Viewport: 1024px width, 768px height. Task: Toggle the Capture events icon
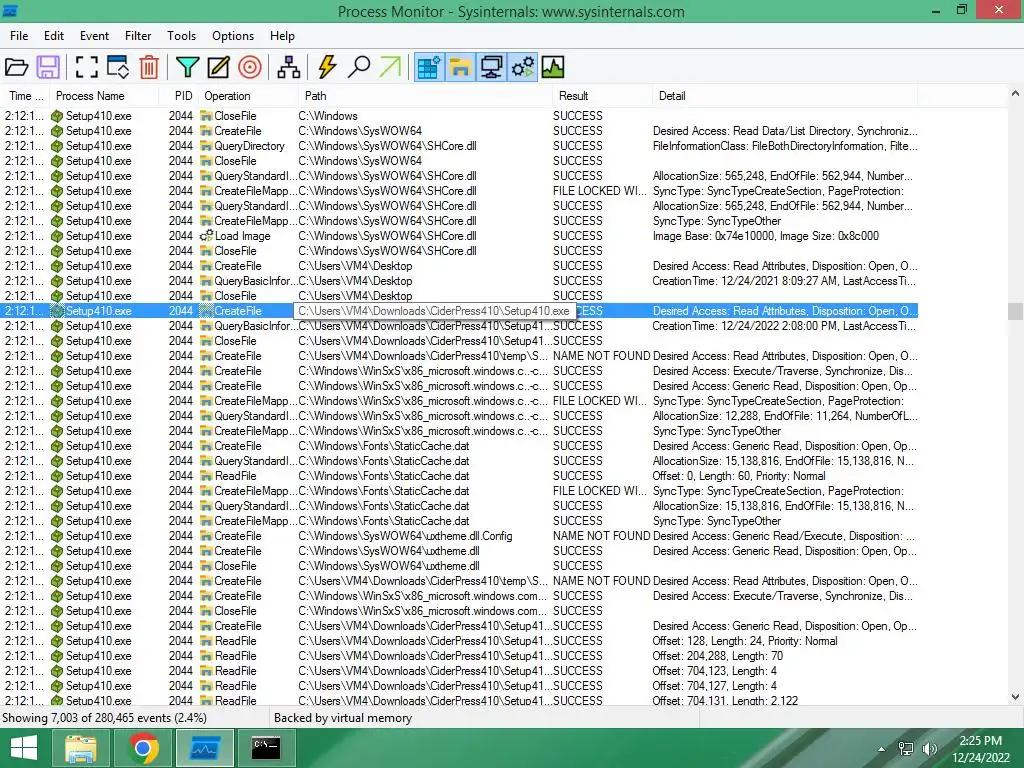click(x=86, y=67)
